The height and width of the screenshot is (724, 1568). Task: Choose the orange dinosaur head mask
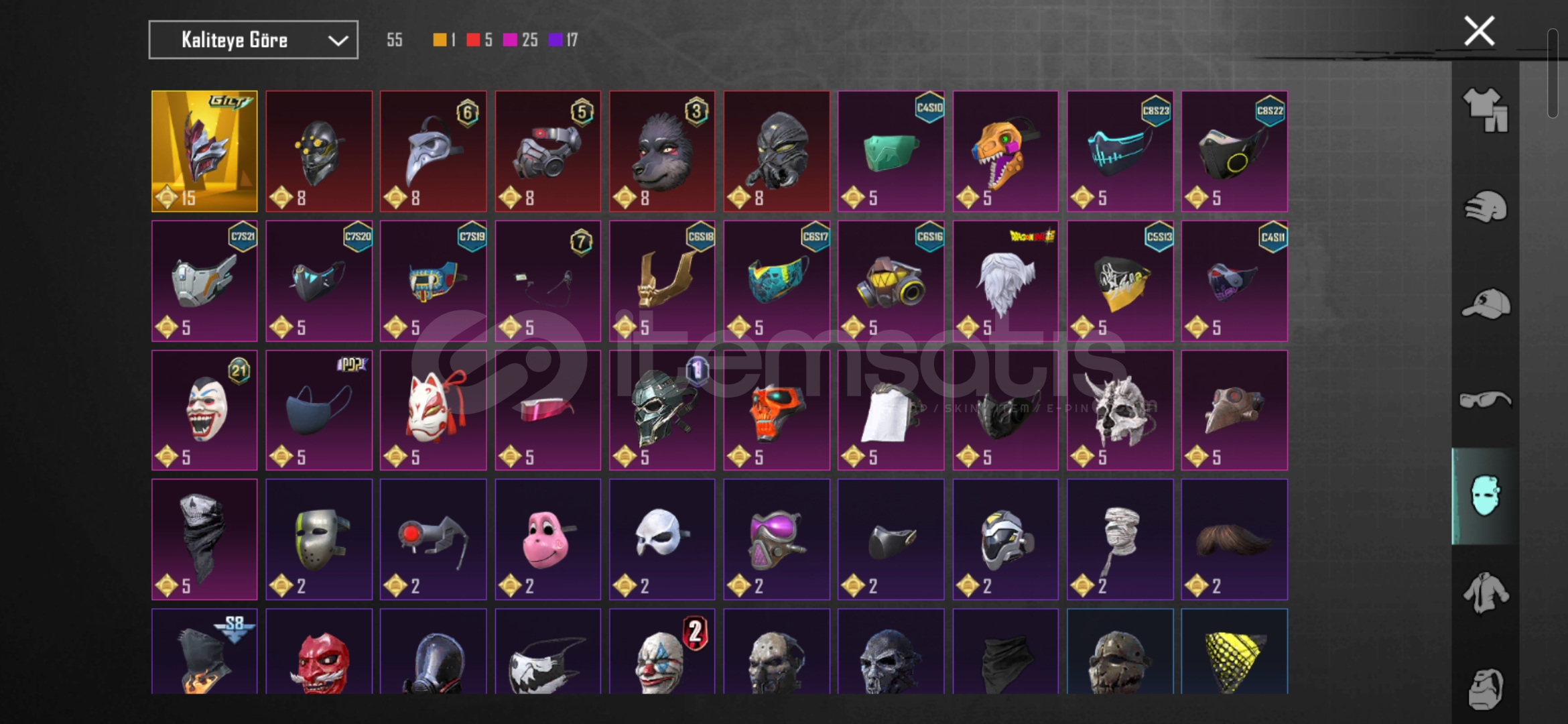1005,152
